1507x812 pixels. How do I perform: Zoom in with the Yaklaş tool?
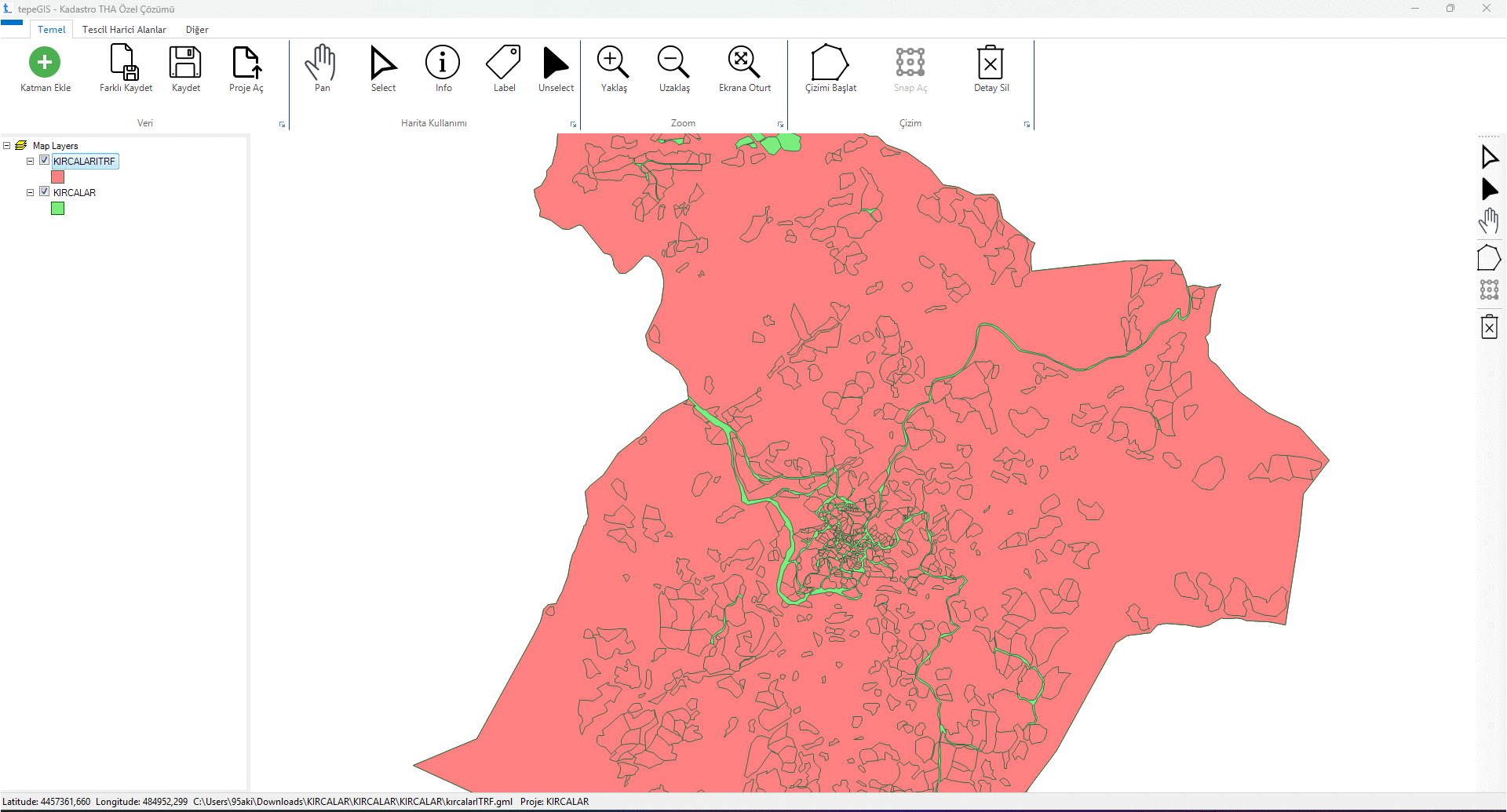pyautogui.click(x=613, y=63)
